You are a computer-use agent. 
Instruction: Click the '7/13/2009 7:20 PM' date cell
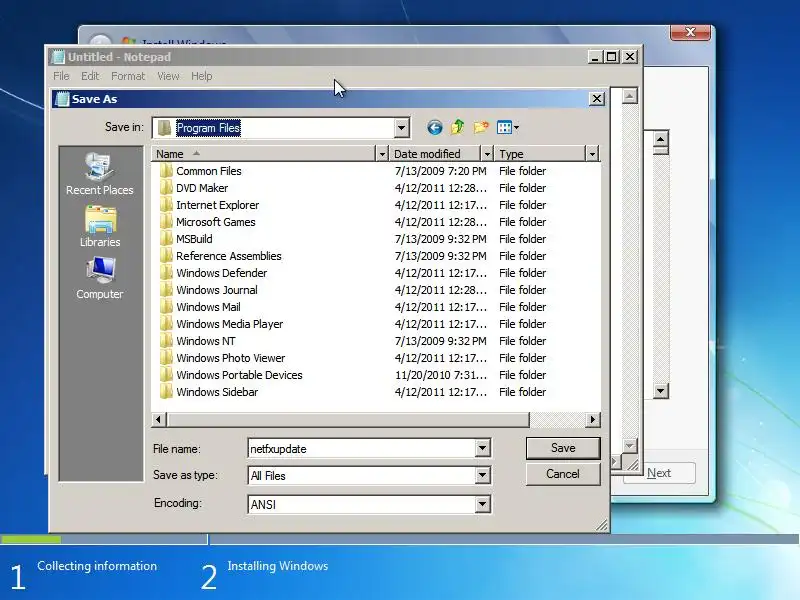click(440, 171)
